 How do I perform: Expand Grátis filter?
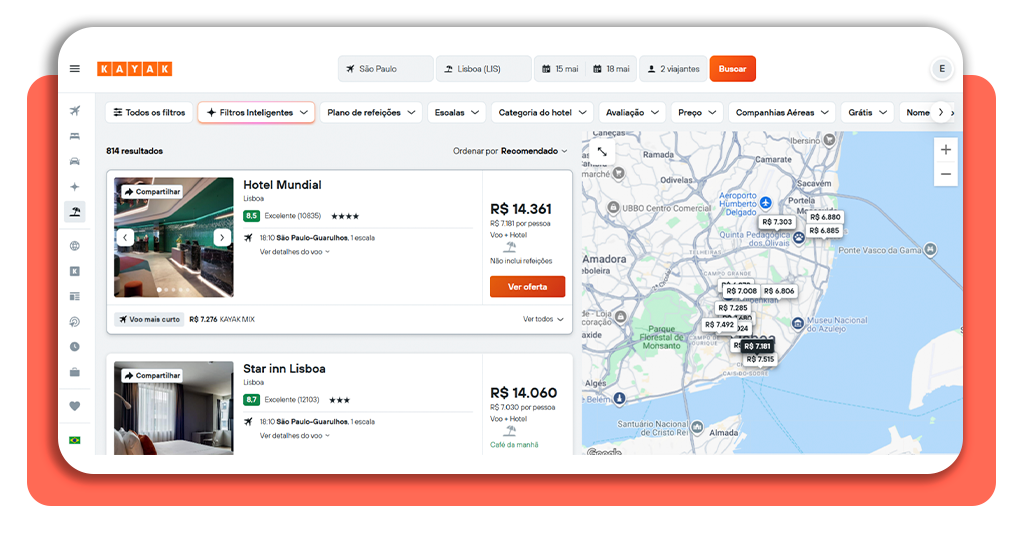[867, 112]
